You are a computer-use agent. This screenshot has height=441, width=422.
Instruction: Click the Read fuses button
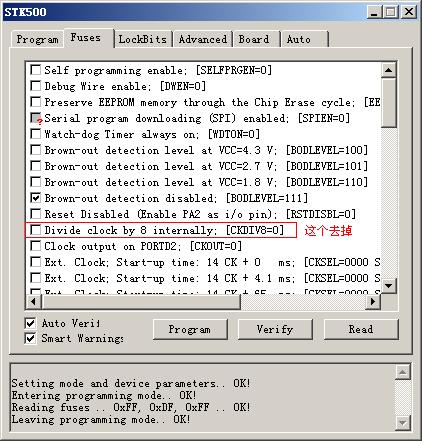361,329
